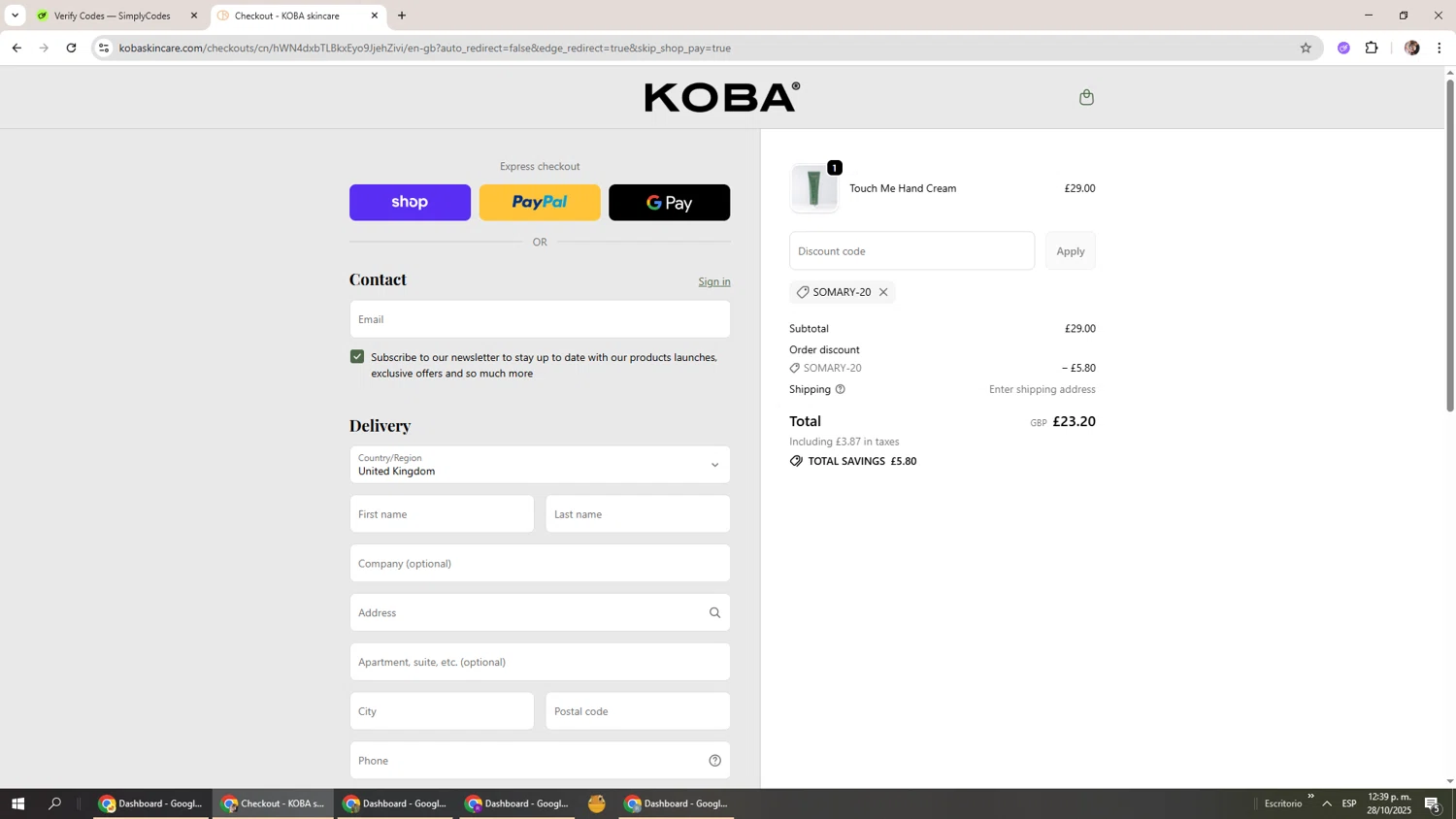Click the address search magnifier icon
The width and height of the screenshot is (1456, 819).
[714, 612]
